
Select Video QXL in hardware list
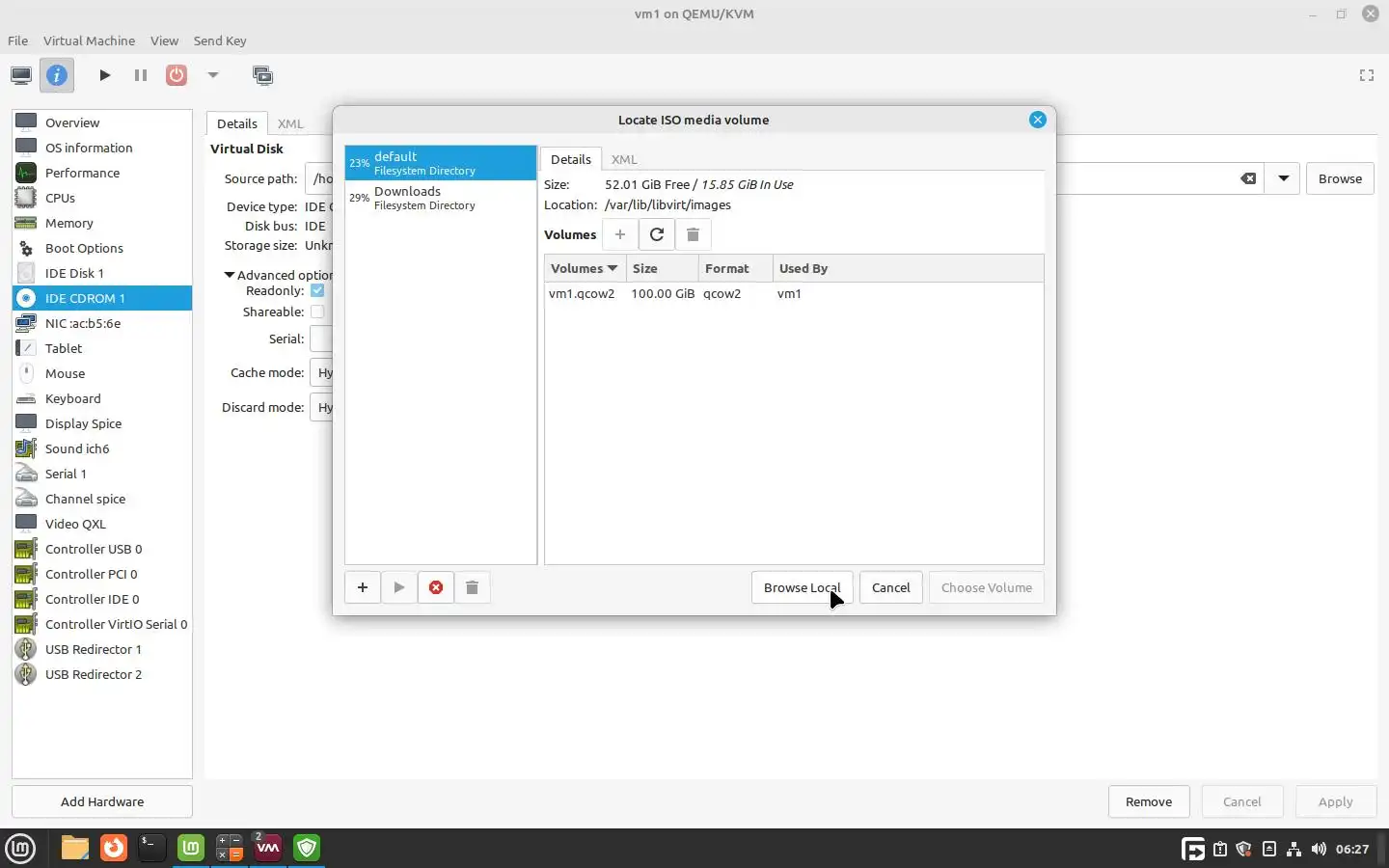tap(102, 524)
